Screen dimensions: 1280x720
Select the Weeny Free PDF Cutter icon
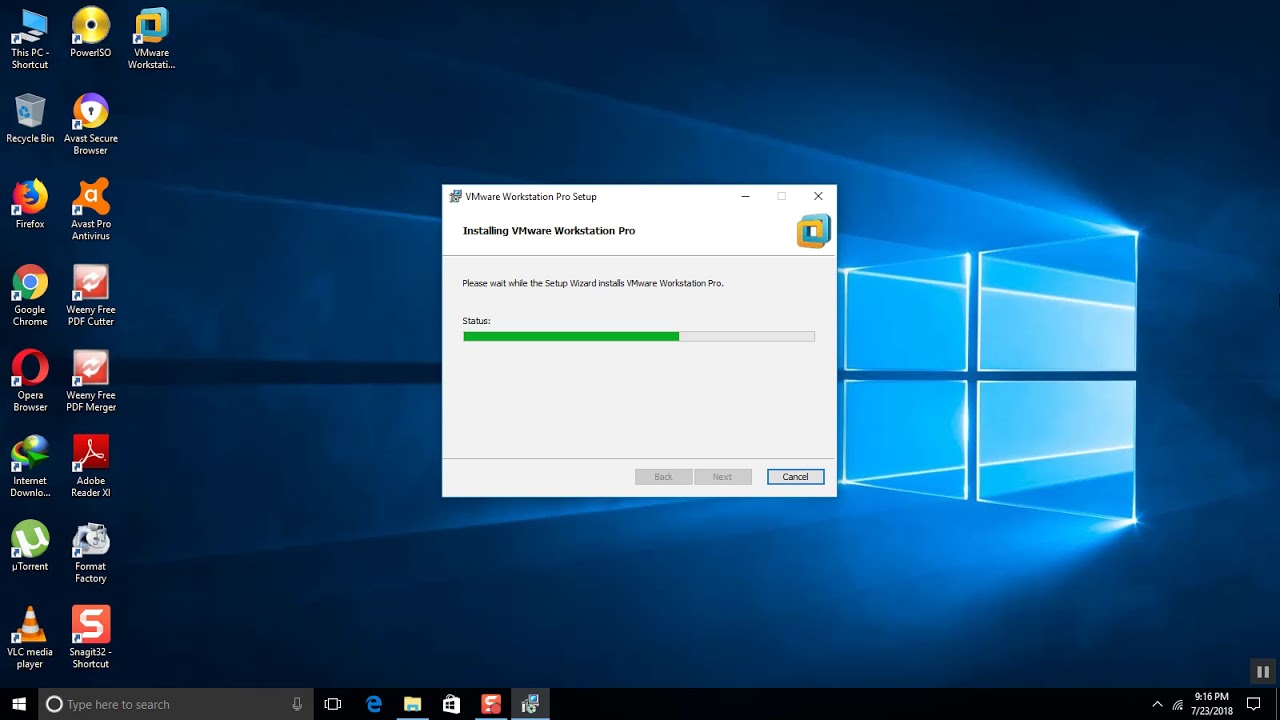click(x=90, y=295)
